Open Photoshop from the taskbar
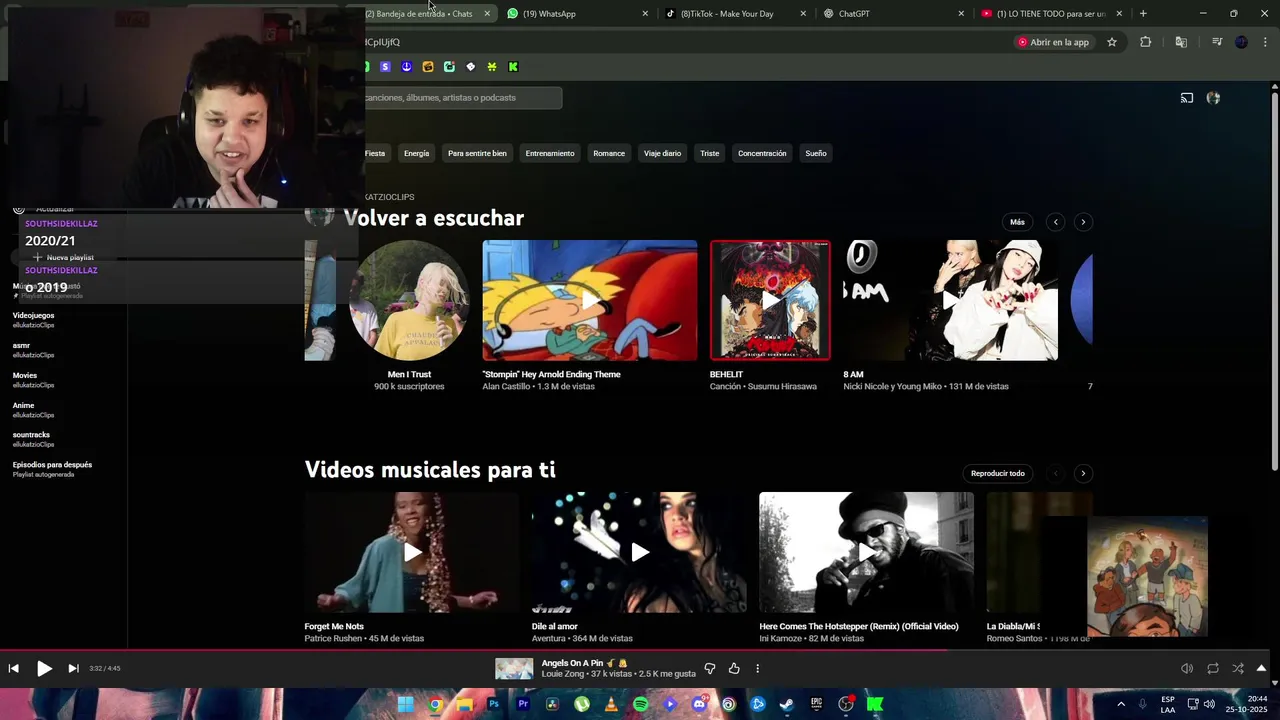This screenshot has width=1280, height=720. point(494,704)
